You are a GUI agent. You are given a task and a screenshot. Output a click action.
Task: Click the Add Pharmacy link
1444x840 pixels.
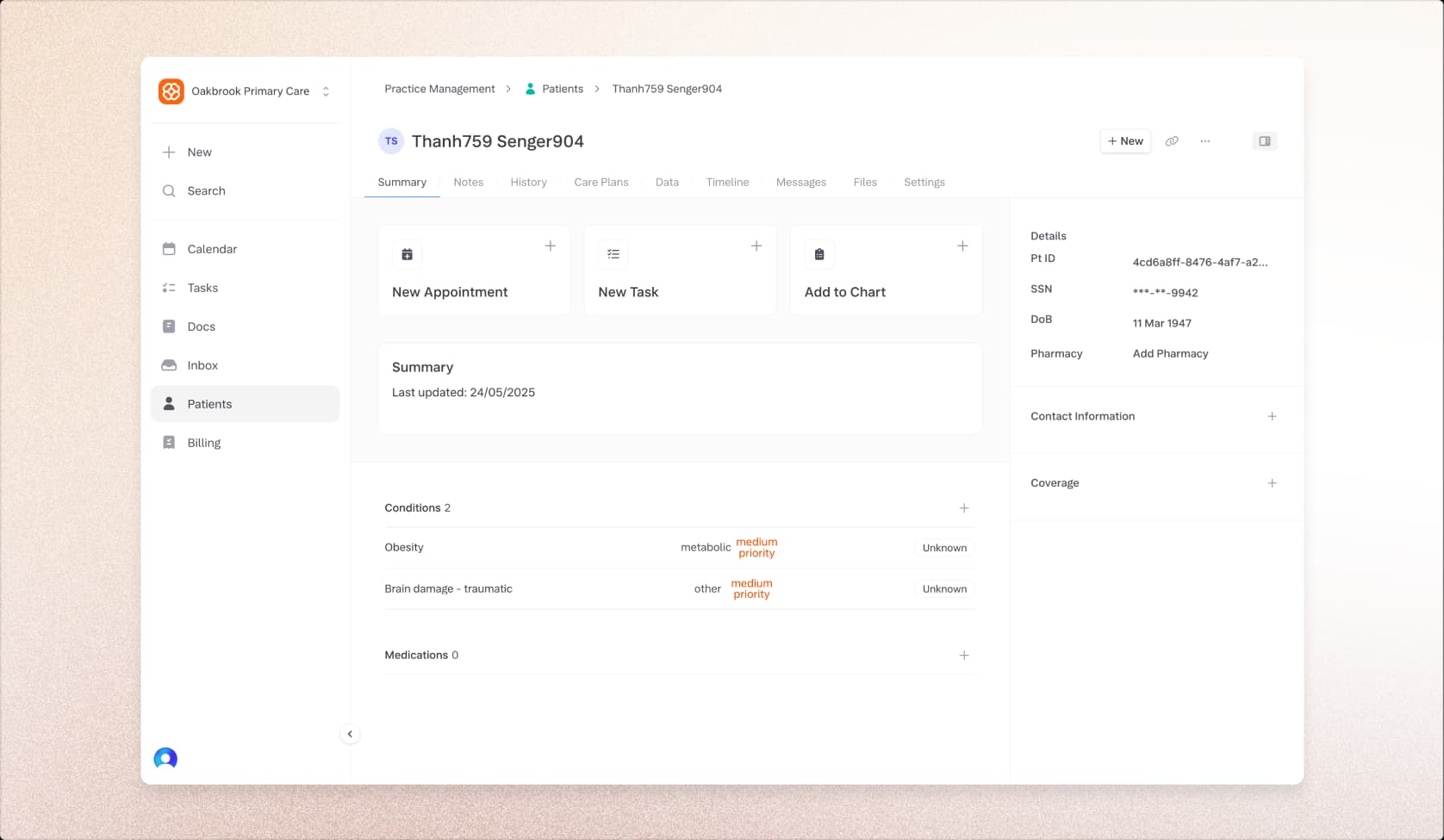[1170, 354]
